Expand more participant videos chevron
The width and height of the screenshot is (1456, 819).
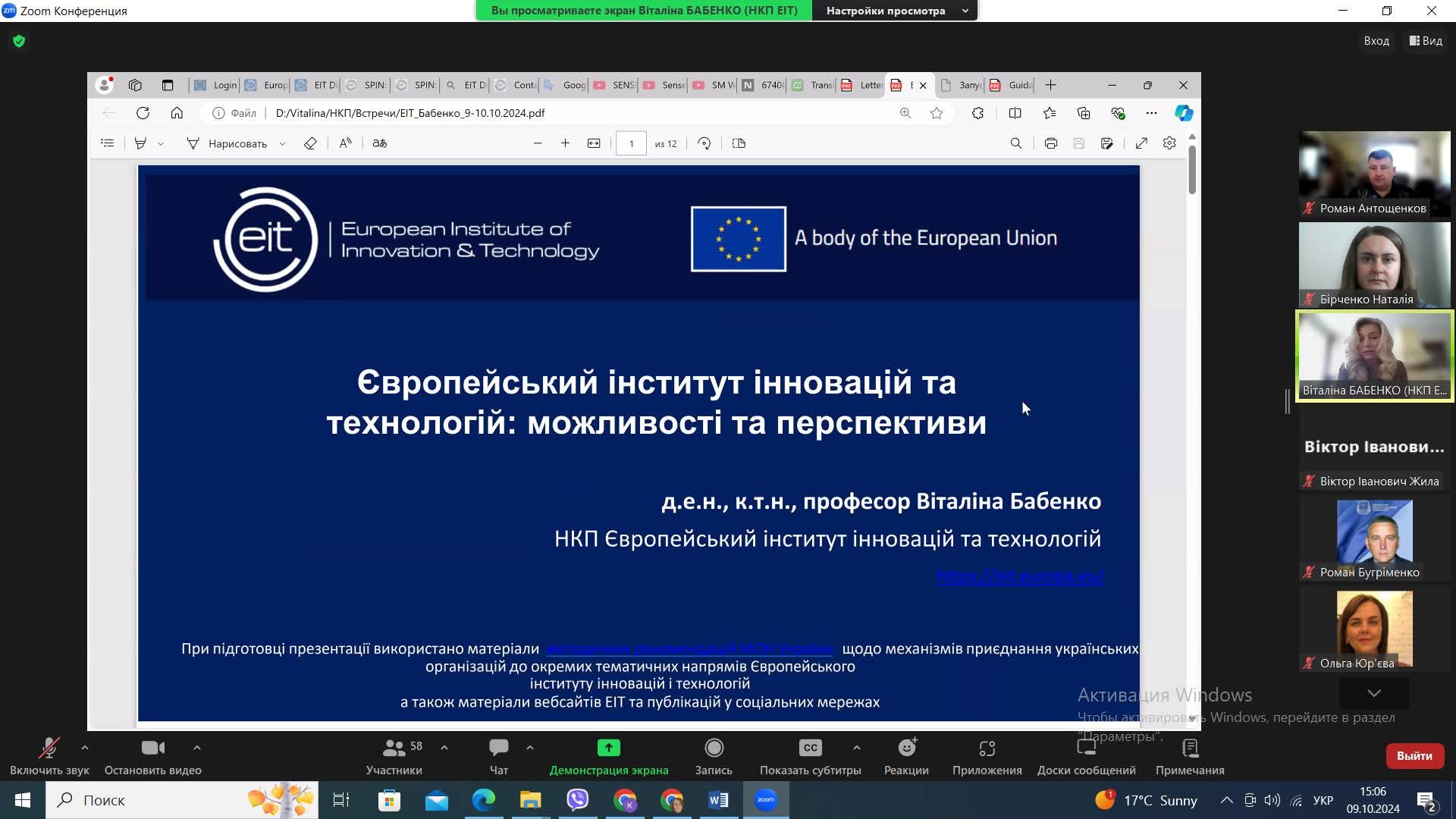click(1373, 693)
